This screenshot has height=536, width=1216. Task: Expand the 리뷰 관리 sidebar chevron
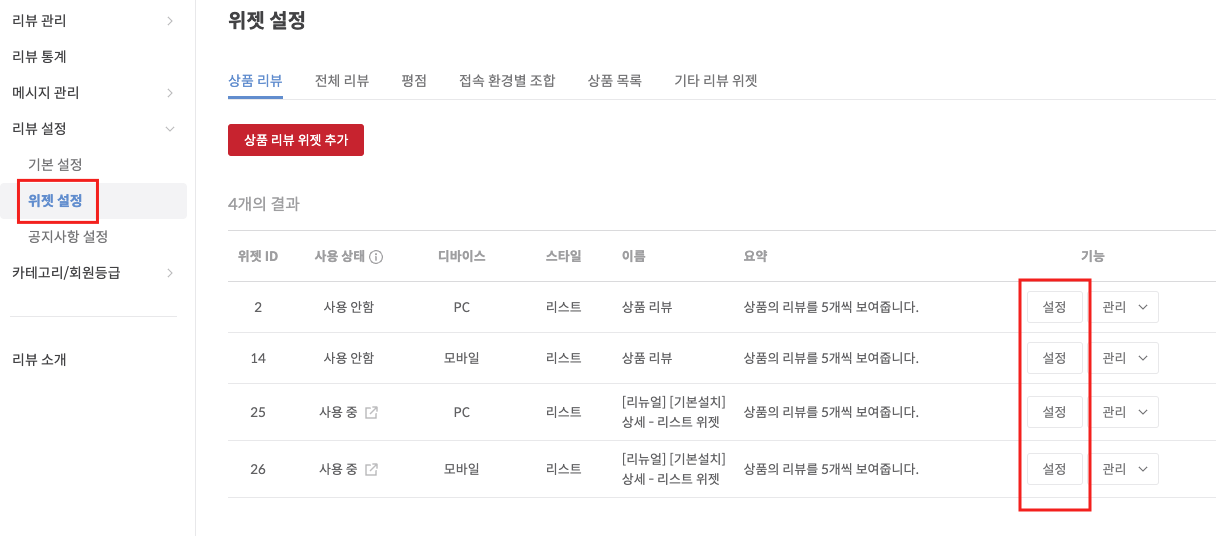170,21
